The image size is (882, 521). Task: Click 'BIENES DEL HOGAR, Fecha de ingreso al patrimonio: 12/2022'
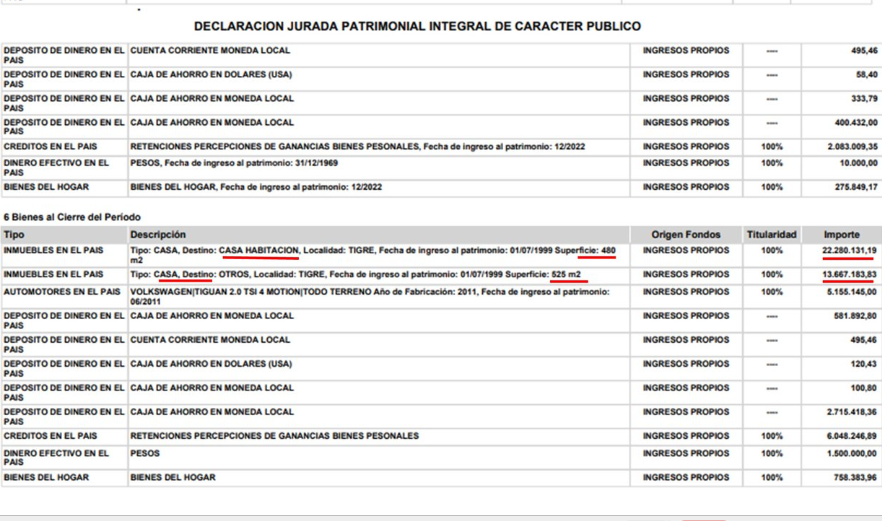(256, 187)
